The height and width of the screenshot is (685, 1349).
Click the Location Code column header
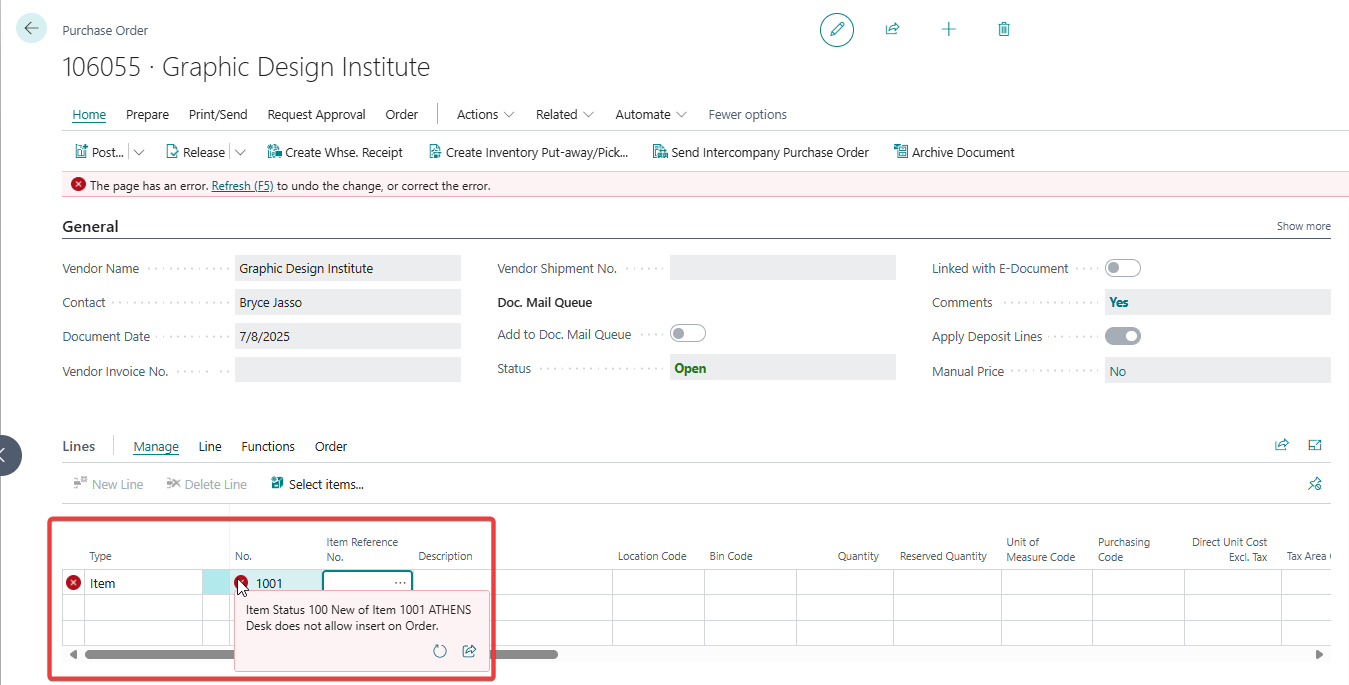pyautogui.click(x=652, y=556)
